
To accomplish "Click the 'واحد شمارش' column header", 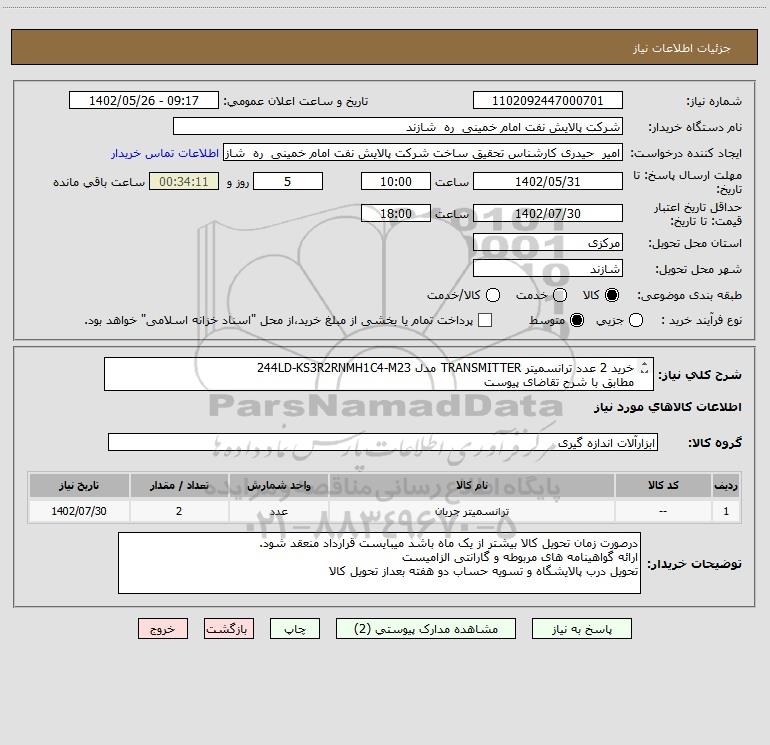I will click(278, 485).
